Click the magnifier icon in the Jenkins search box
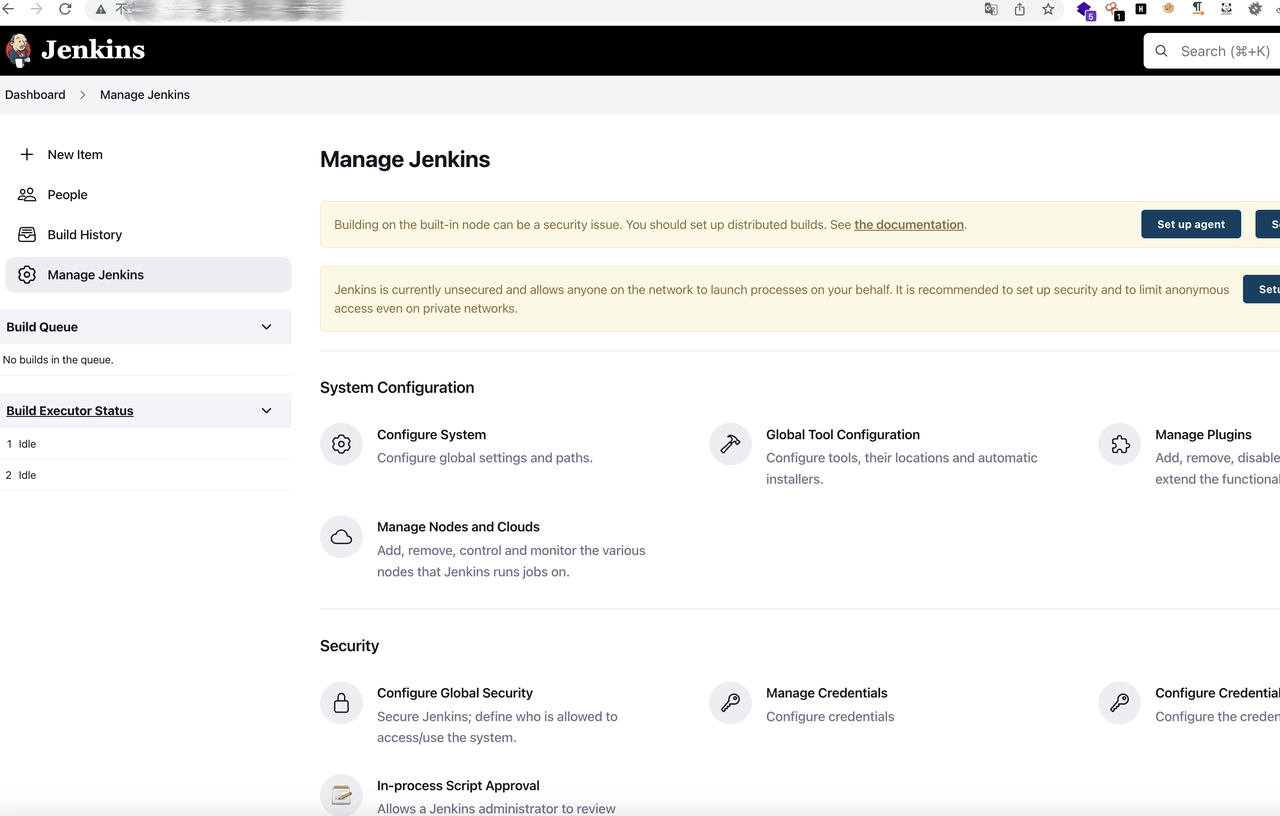1280x816 pixels. point(1162,51)
